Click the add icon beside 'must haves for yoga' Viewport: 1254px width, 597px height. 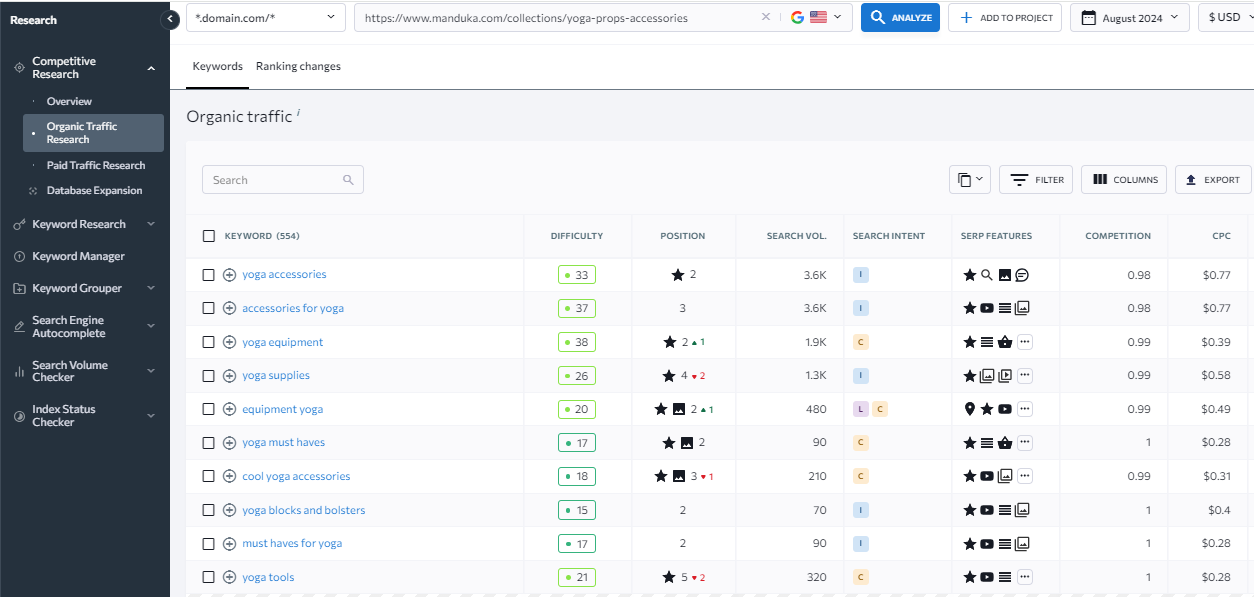coord(229,544)
